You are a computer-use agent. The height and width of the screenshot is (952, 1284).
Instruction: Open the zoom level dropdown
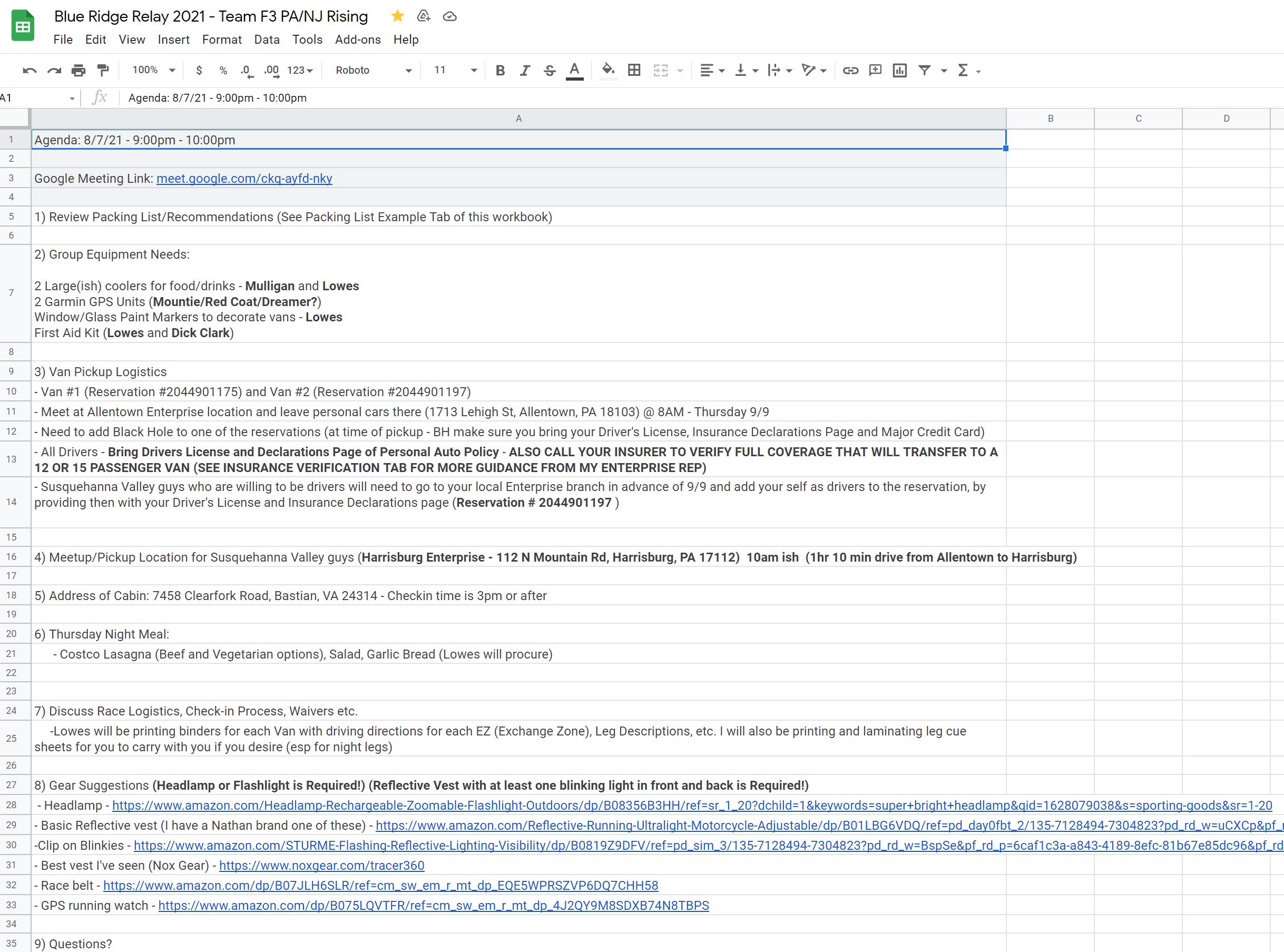pyautogui.click(x=153, y=70)
